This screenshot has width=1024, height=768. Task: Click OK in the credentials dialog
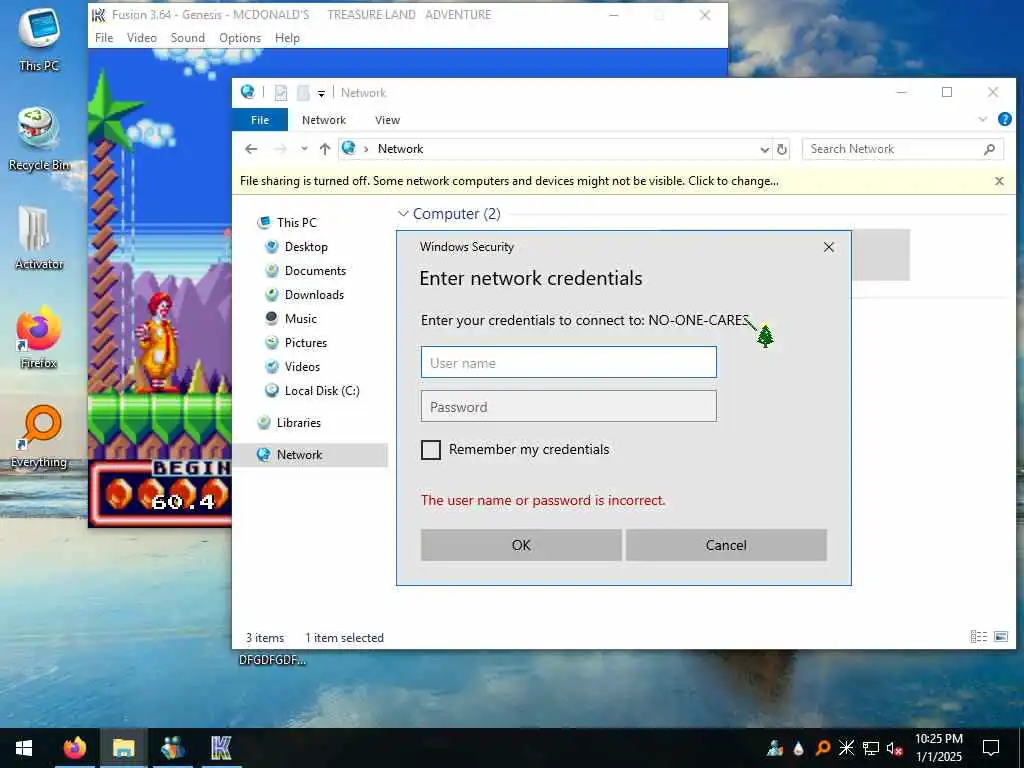[x=521, y=545]
